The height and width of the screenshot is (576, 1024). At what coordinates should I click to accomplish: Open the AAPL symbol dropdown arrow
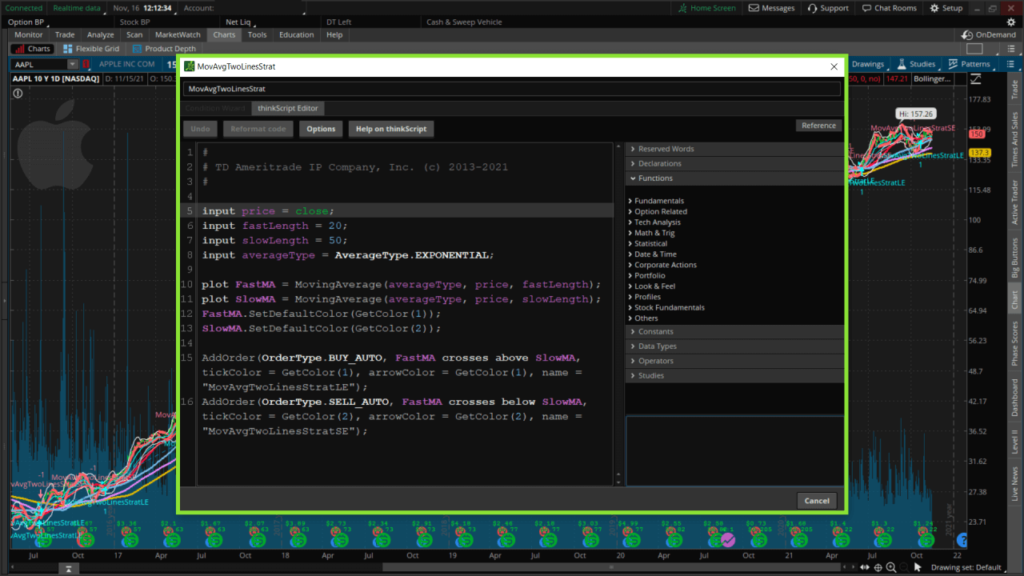(72, 65)
